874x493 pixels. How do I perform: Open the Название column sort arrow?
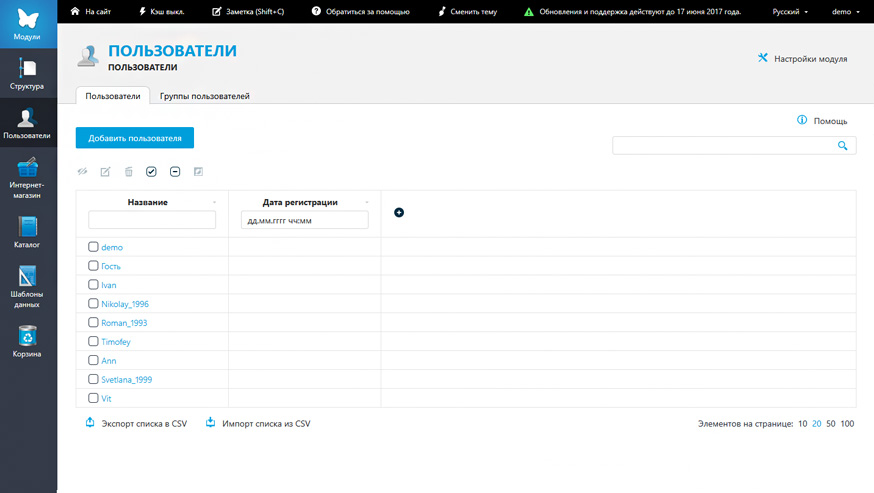click(x=215, y=202)
